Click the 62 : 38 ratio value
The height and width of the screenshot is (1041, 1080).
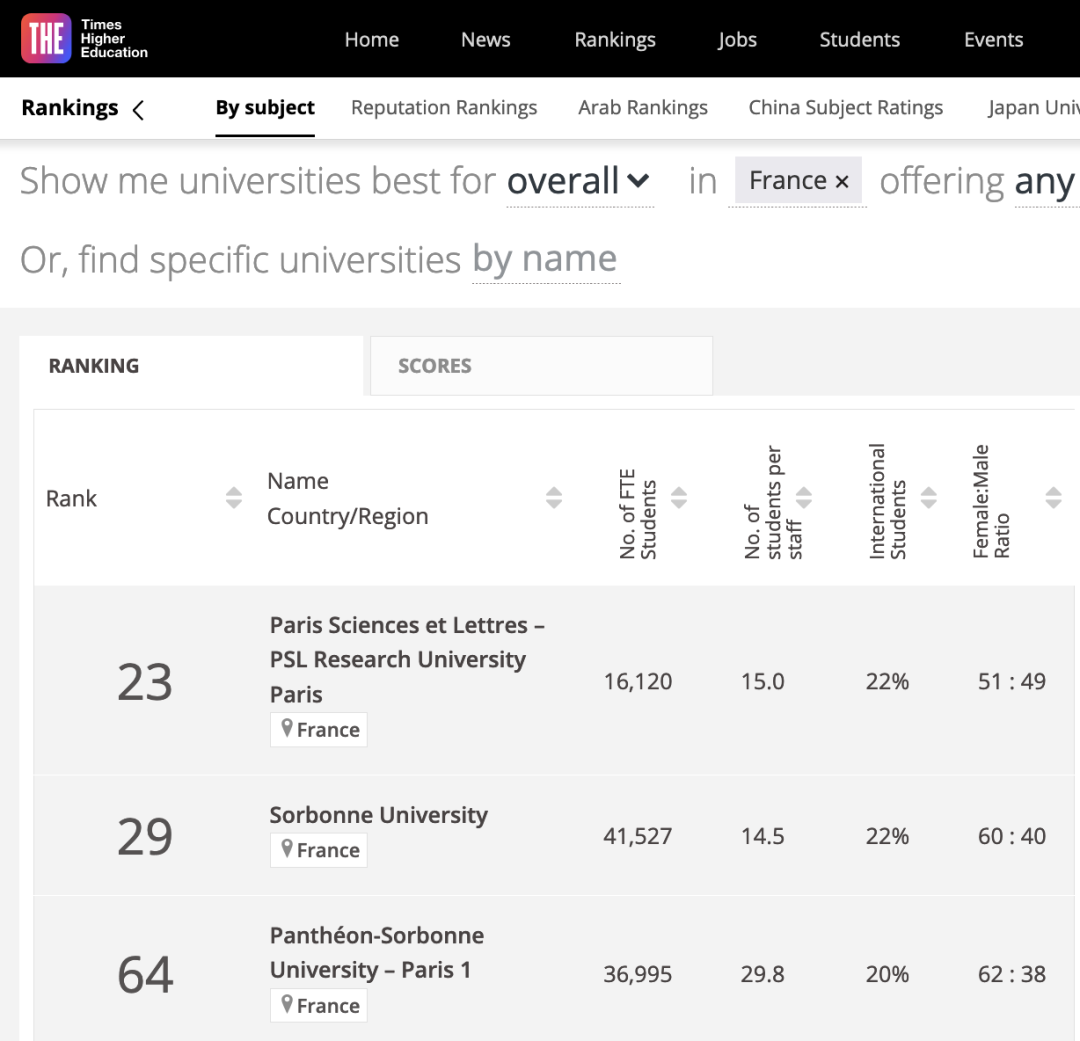pos(1012,974)
